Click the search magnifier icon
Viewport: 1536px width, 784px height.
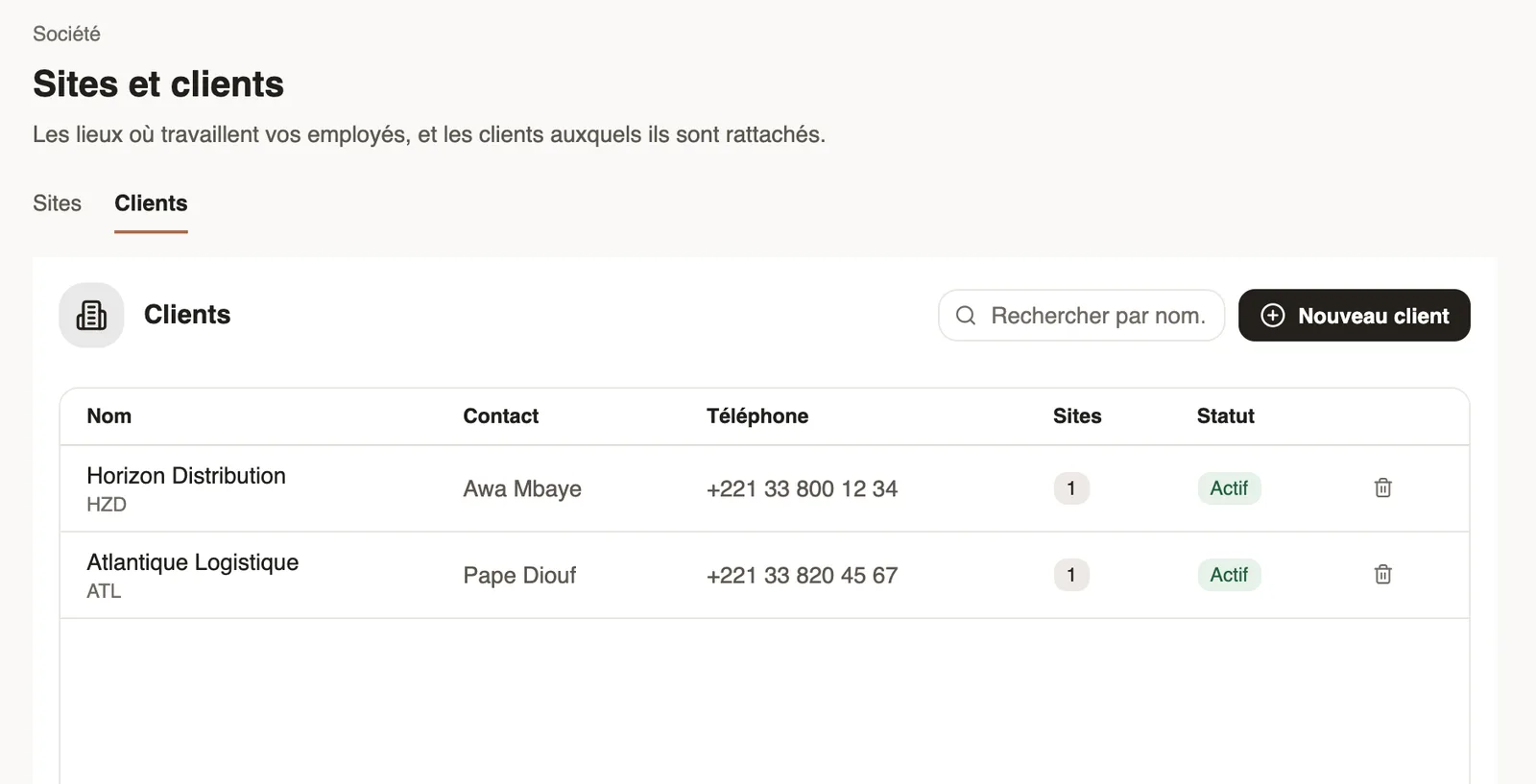(x=966, y=315)
